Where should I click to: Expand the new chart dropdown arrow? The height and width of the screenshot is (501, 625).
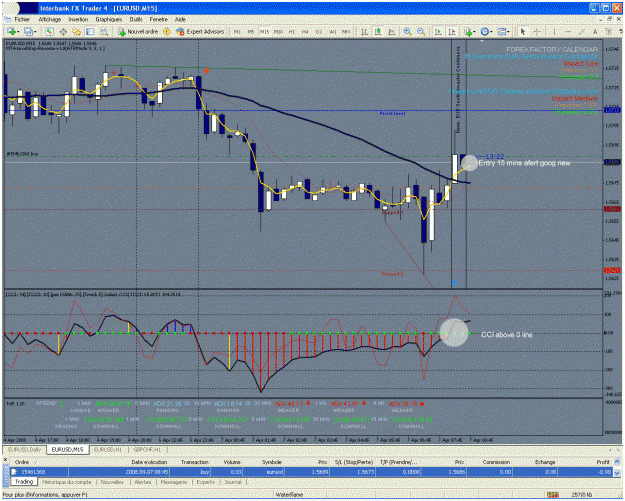click(18, 32)
